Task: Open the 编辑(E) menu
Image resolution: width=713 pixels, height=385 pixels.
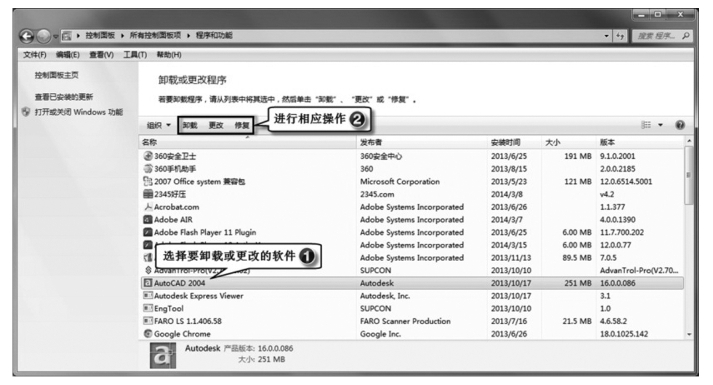Action: coord(68,55)
